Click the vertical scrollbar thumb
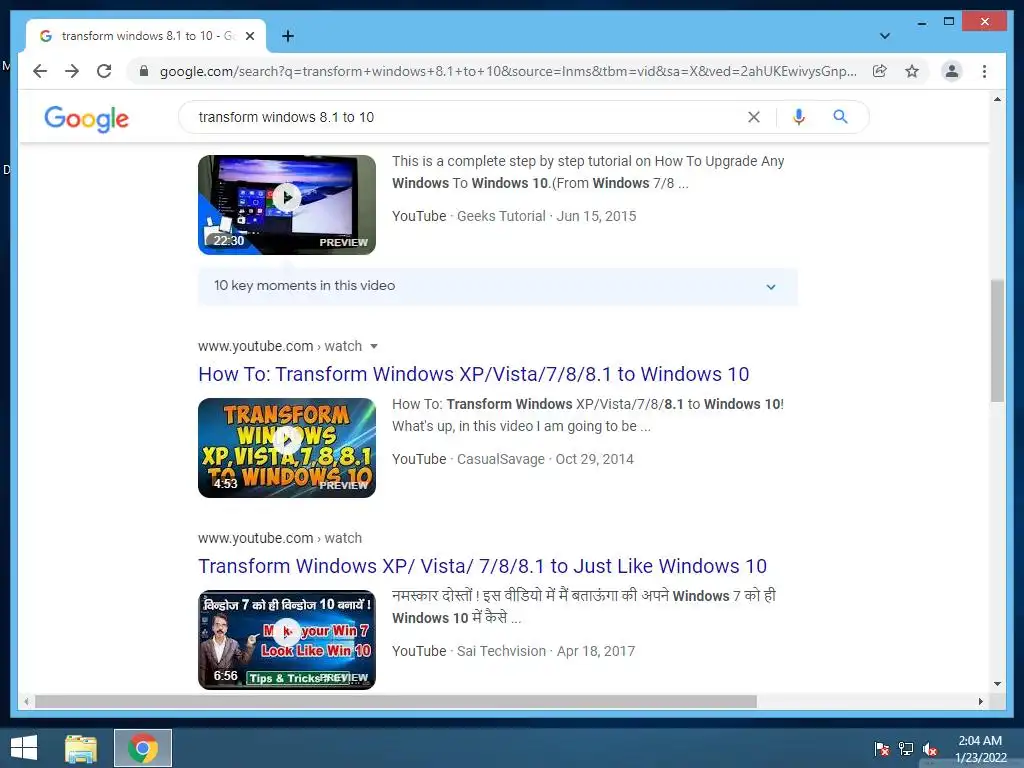This screenshot has width=1024, height=768. [x=997, y=340]
